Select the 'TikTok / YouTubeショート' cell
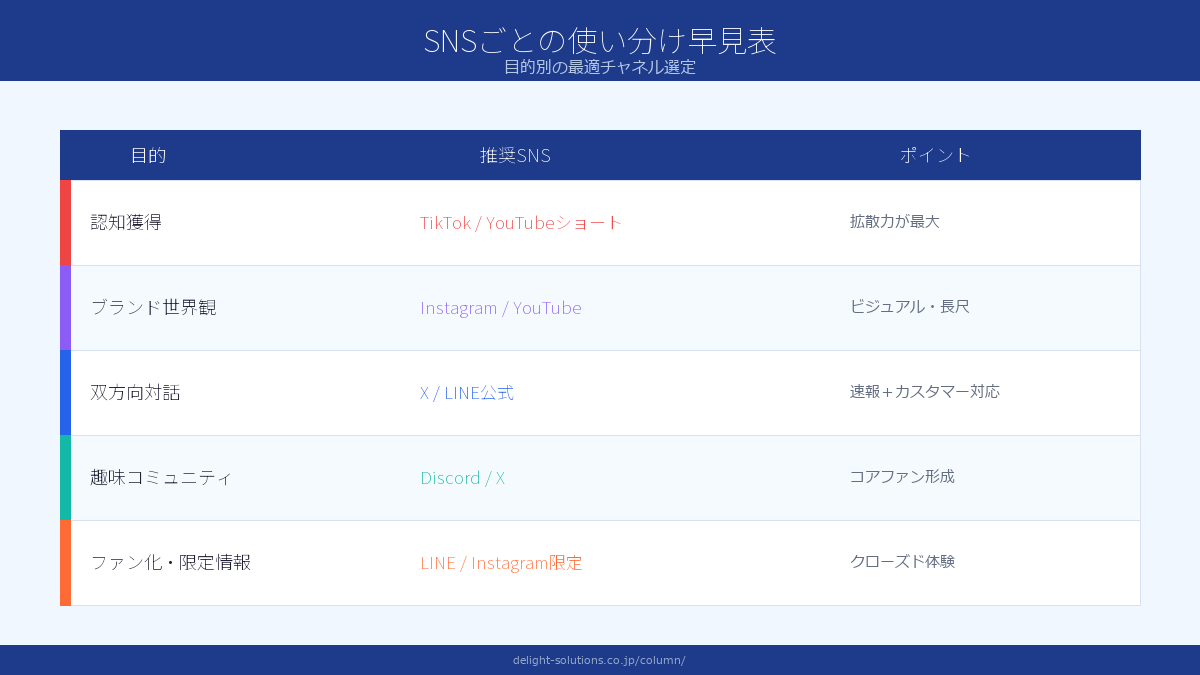 pyautogui.click(x=521, y=222)
